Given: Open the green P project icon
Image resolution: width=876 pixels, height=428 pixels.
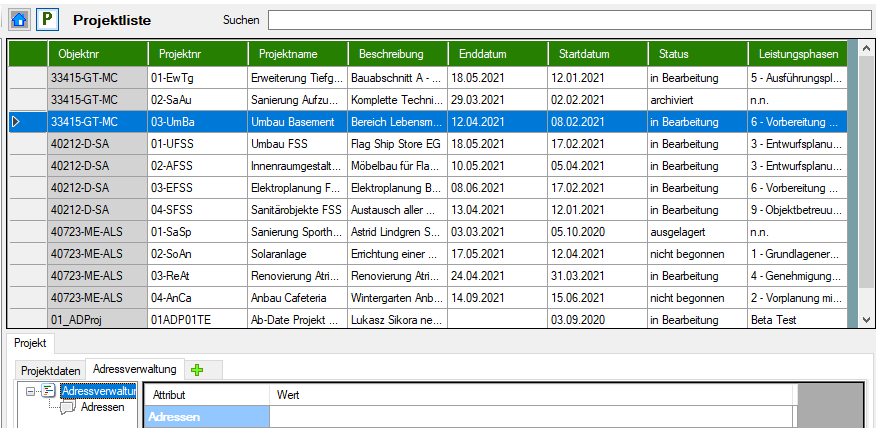Looking at the screenshot, I should (x=47, y=20).
